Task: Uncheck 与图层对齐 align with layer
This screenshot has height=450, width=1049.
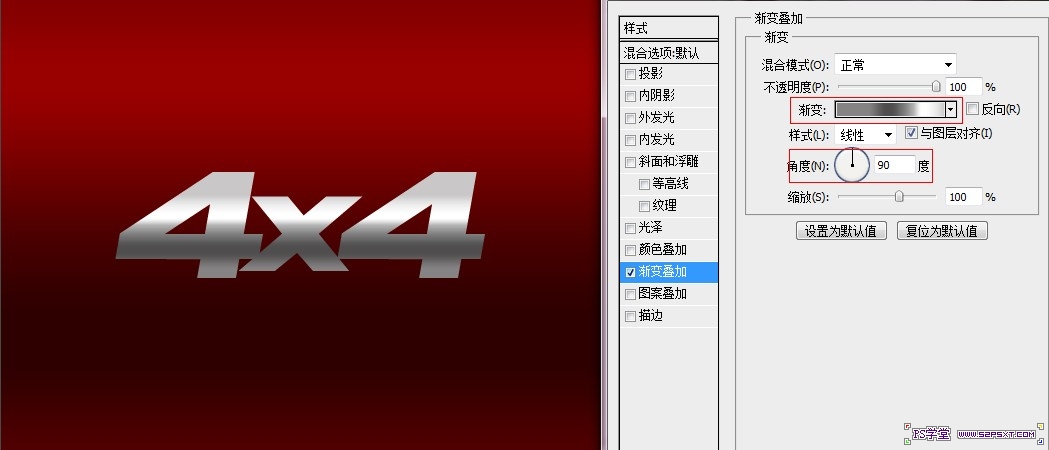Action: pyautogui.click(x=911, y=133)
